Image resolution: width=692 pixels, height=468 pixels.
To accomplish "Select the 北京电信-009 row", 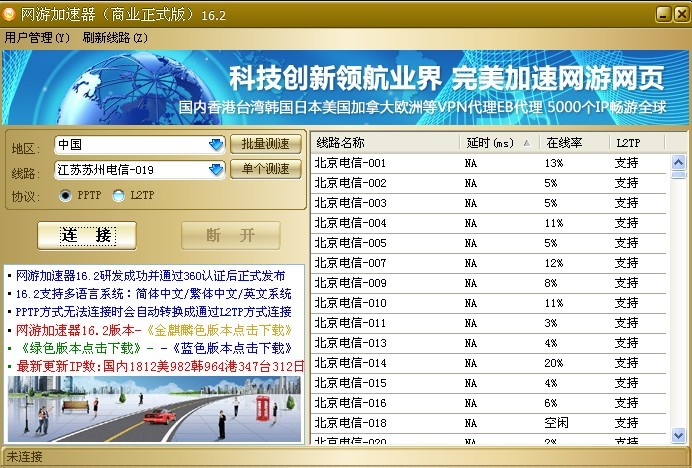I will click(489, 283).
